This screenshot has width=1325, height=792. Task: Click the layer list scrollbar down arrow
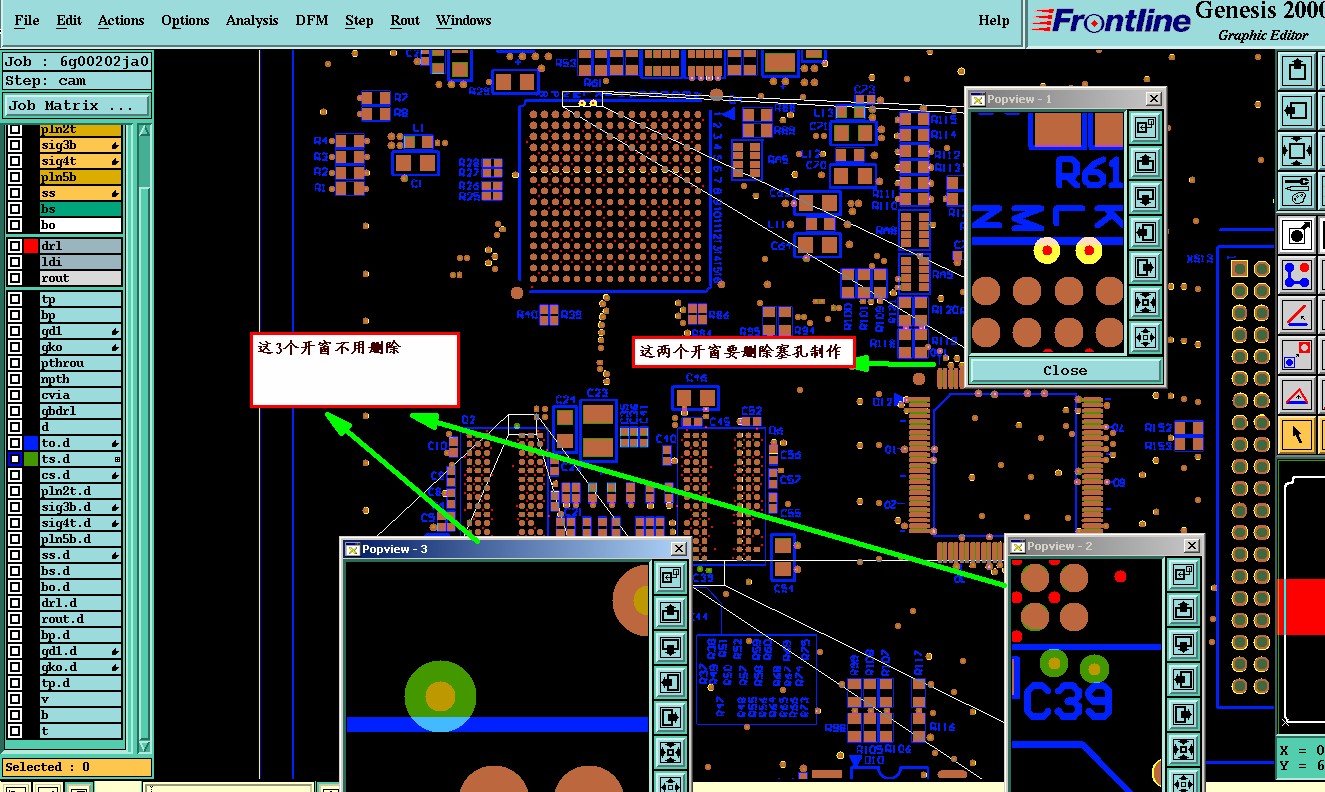tap(144, 745)
